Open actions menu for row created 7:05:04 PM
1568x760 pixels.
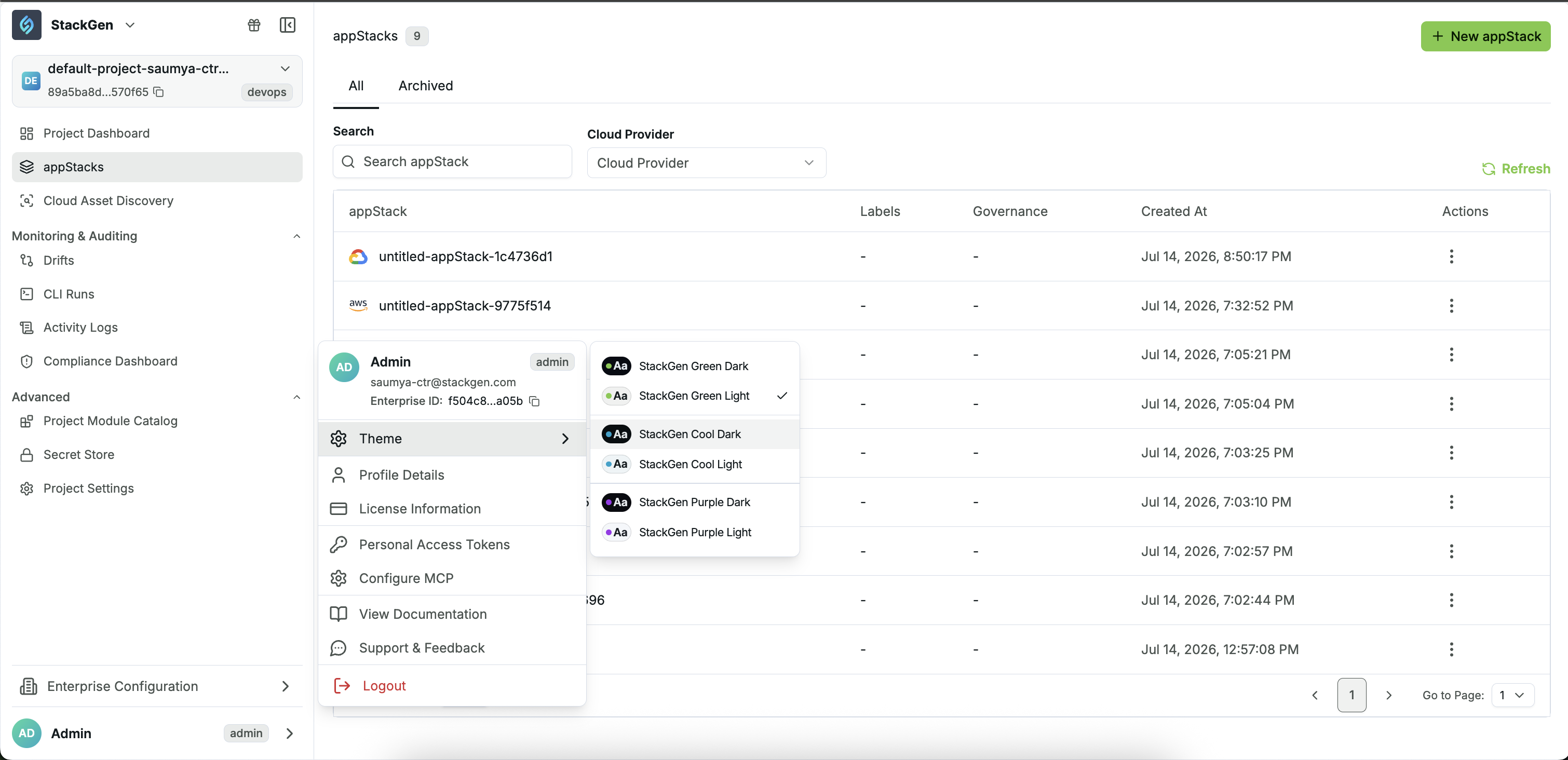click(x=1451, y=403)
